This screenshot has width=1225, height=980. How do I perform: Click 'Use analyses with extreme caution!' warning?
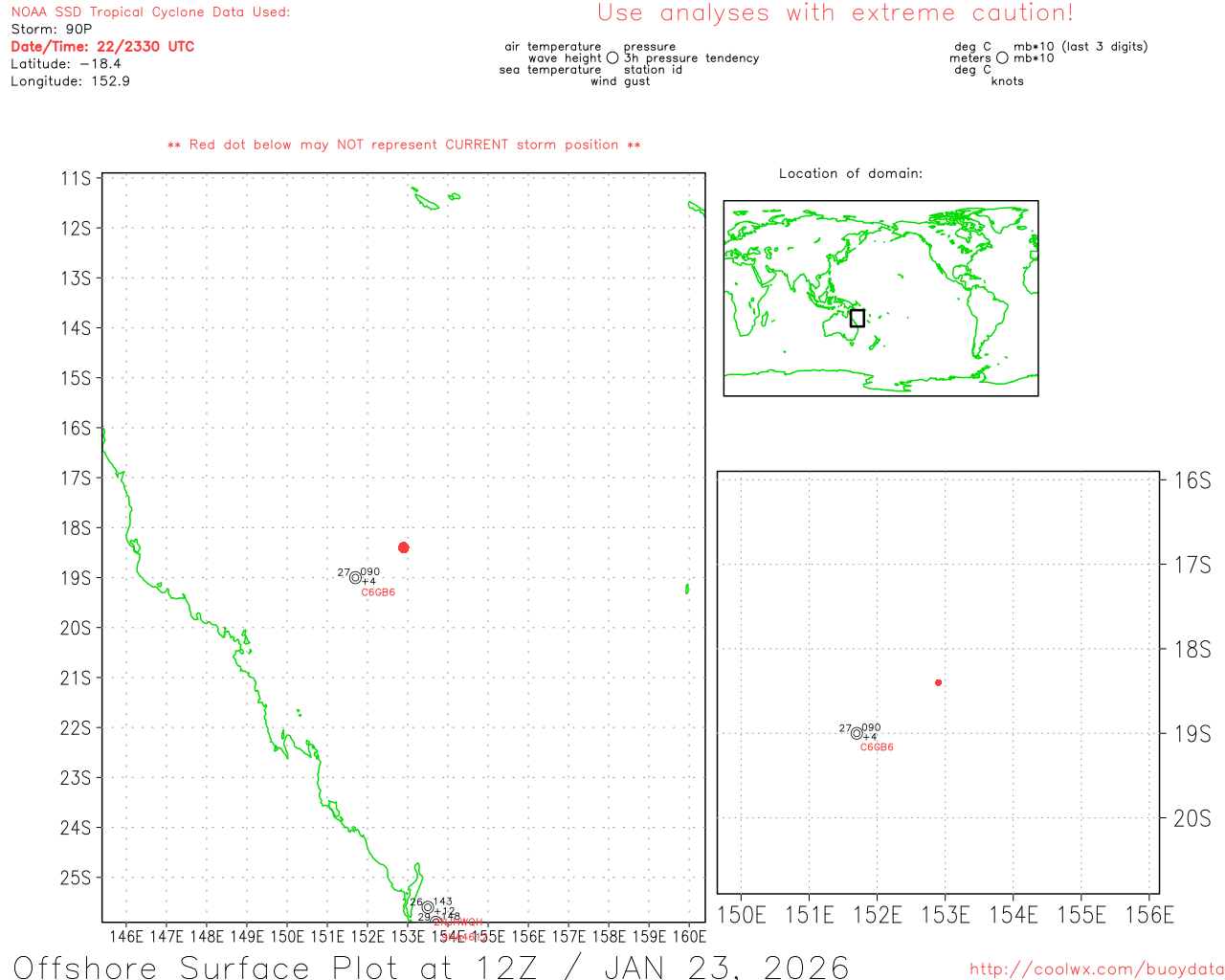[835, 12]
